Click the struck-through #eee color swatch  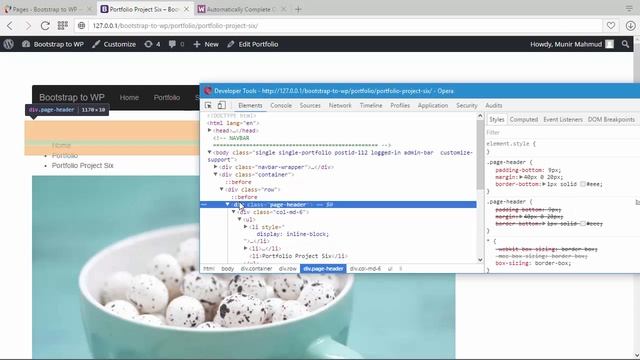tap(583, 224)
